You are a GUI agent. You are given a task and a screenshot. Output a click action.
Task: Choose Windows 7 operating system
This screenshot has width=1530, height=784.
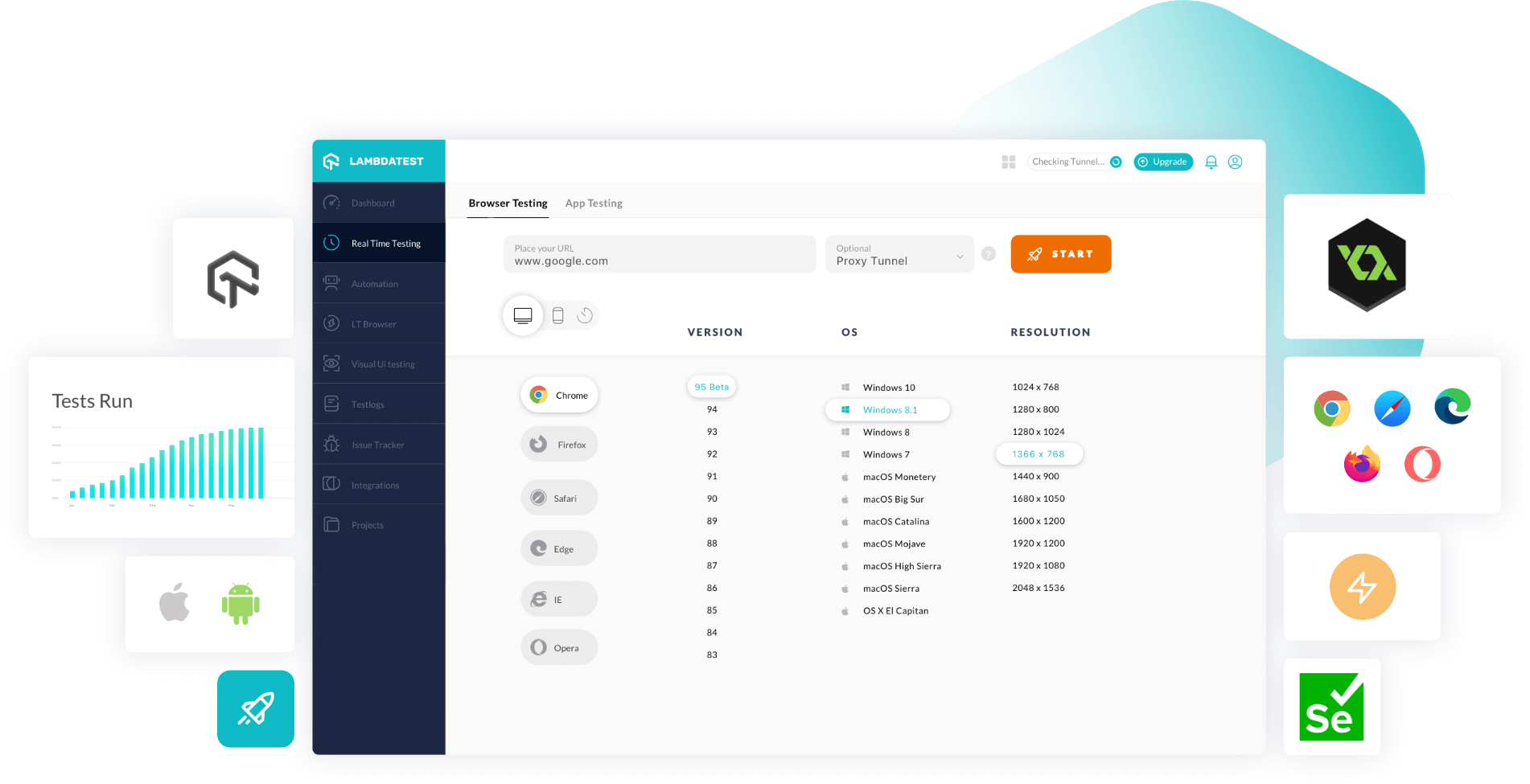click(876, 454)
